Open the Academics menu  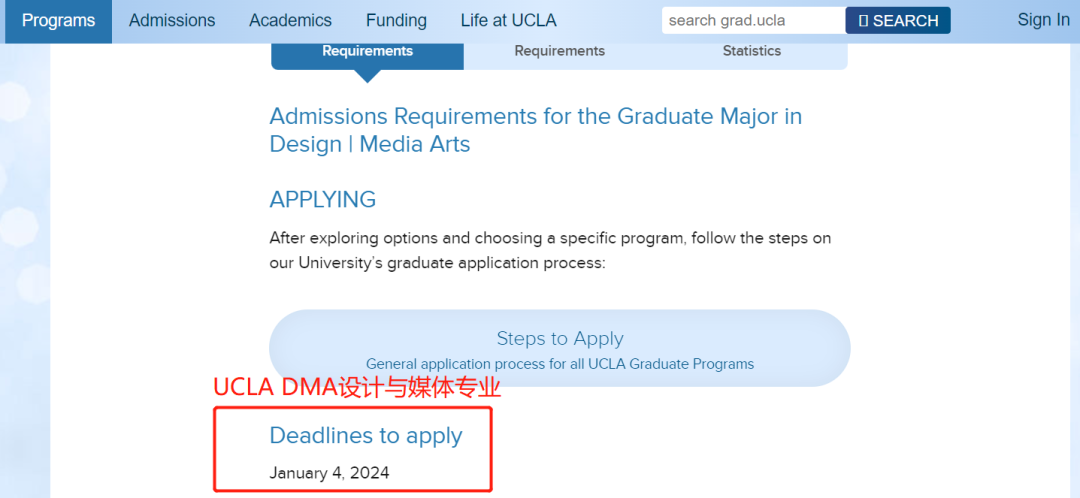pyautogui.click(x=291, y=21)
